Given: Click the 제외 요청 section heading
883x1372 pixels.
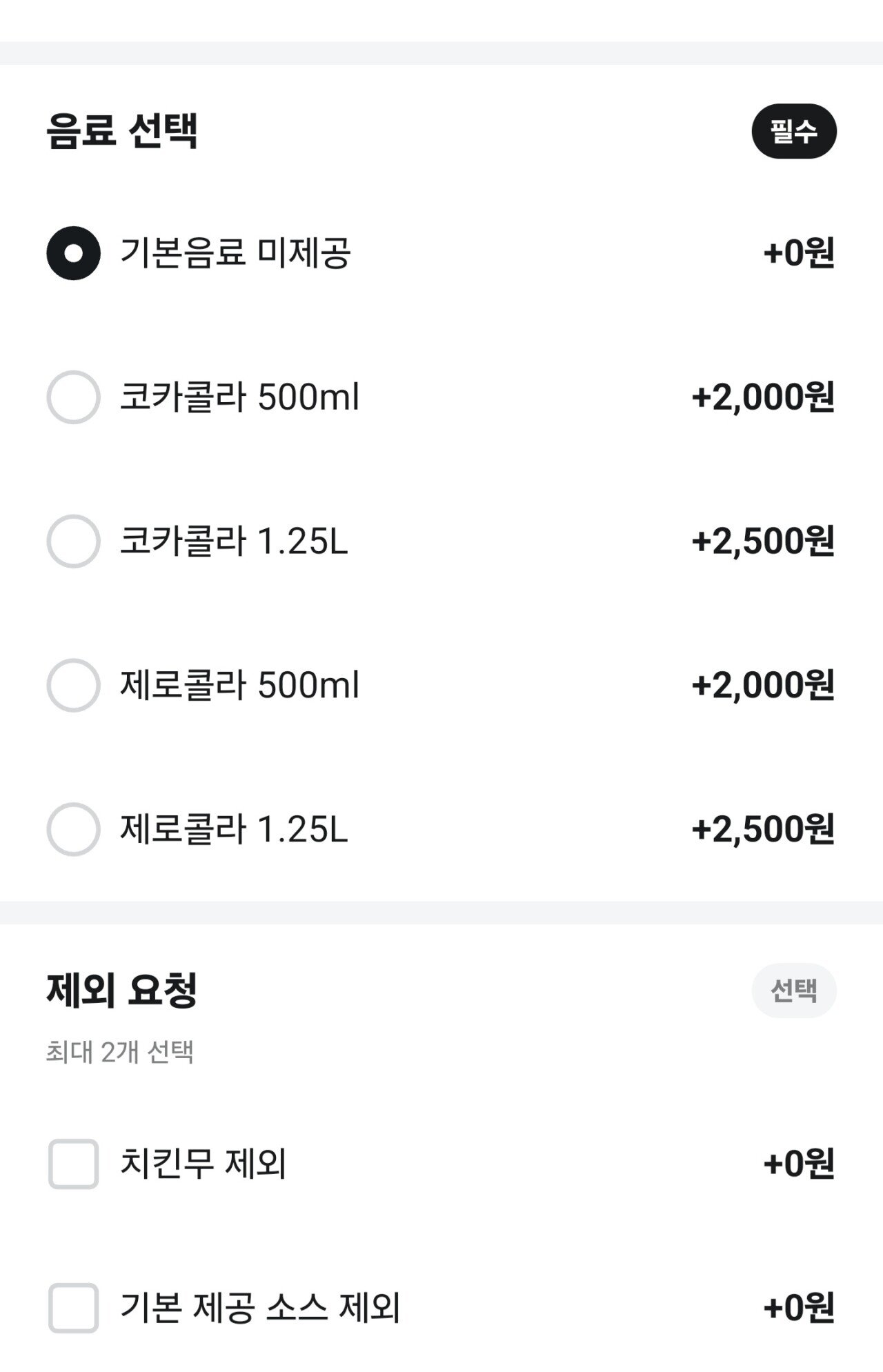Looking at the screenshot, I should point(122,990).
